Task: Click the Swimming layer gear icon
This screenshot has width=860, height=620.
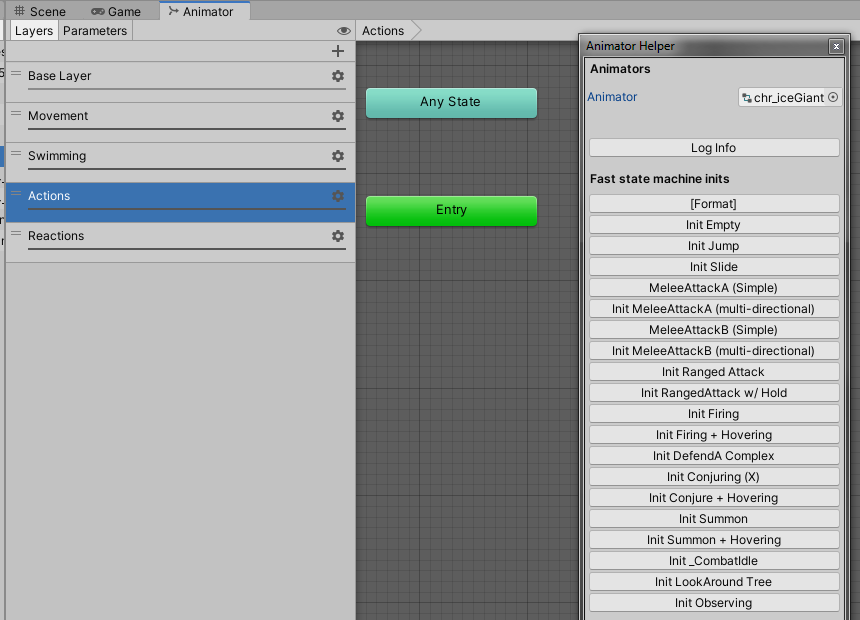Action: click(x=337, y=156)
